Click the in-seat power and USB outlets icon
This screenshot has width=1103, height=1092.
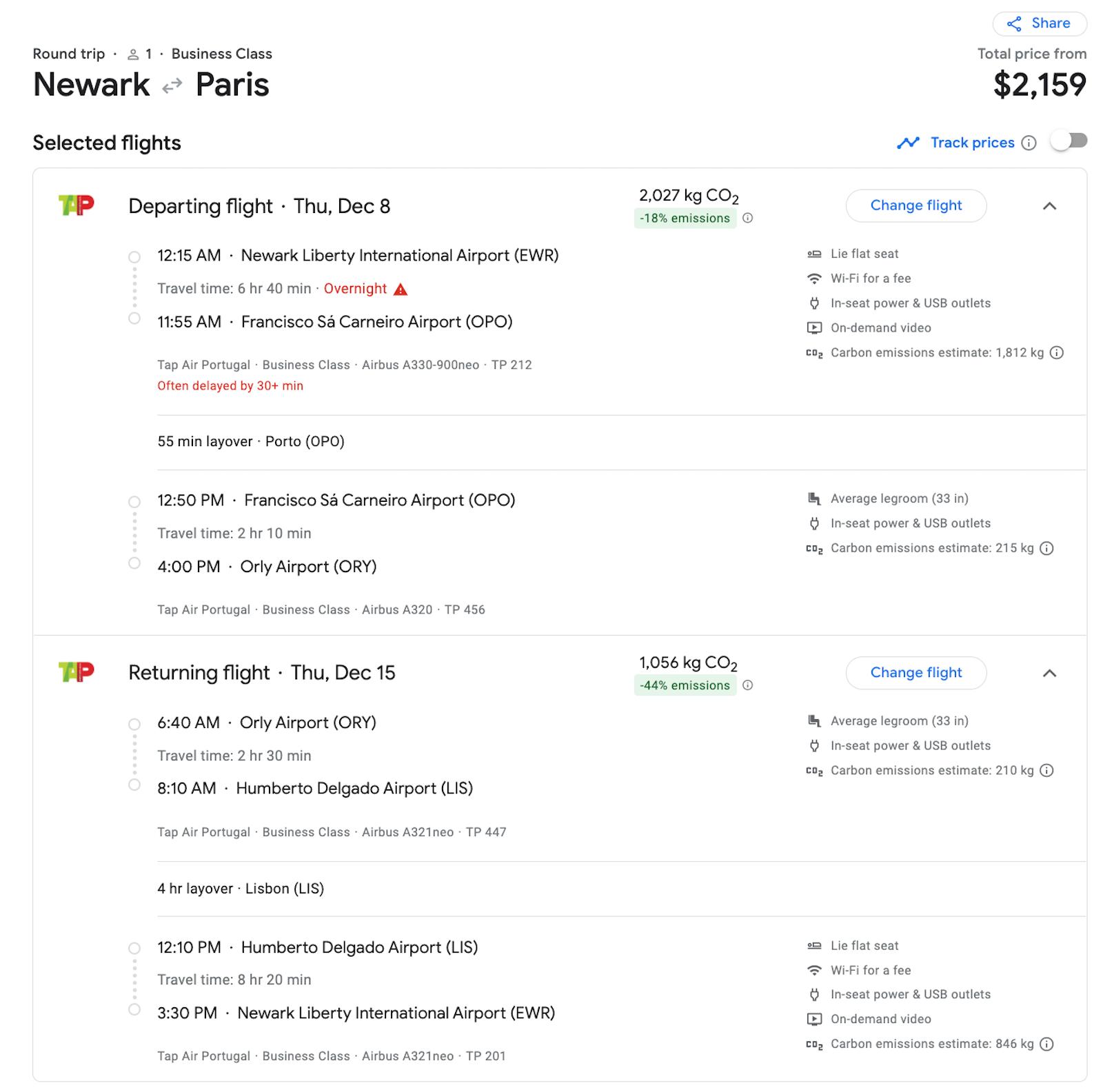pyautogui.click(x=815, y=303)
